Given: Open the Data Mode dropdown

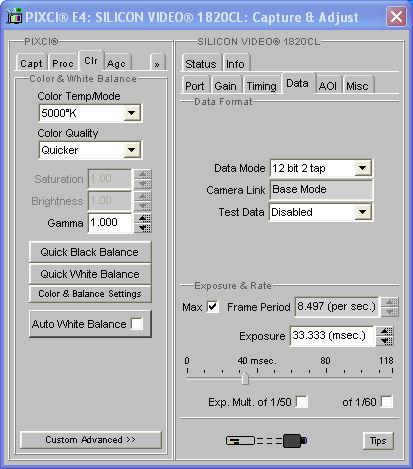Looking at the screenshot, I should (x=363, y=168).
